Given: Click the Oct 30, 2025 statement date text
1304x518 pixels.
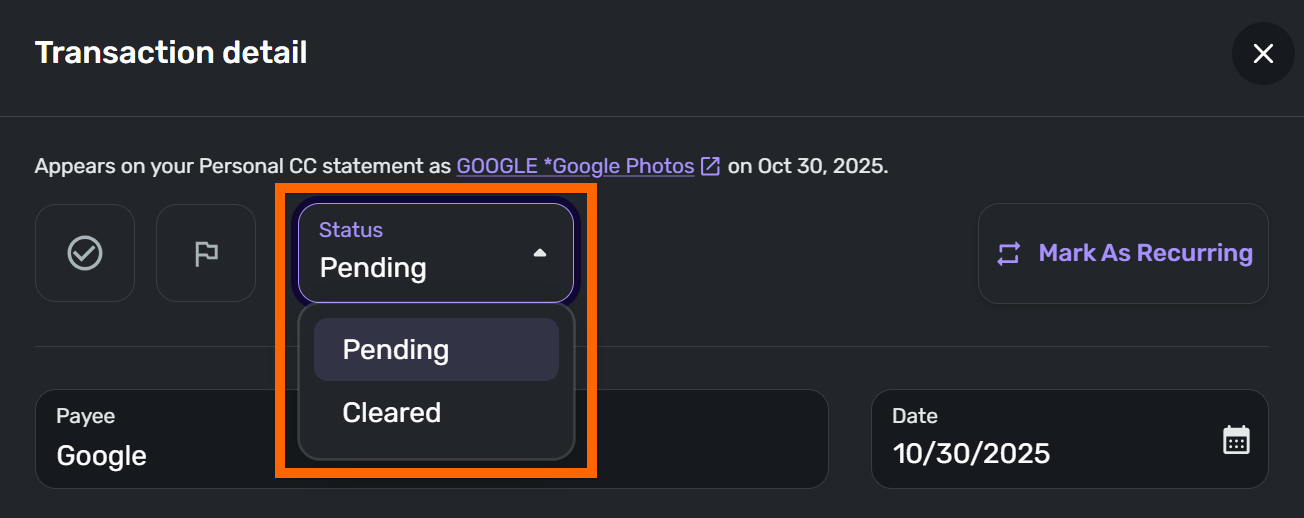Looking at the screenshot, I should 821,166.
